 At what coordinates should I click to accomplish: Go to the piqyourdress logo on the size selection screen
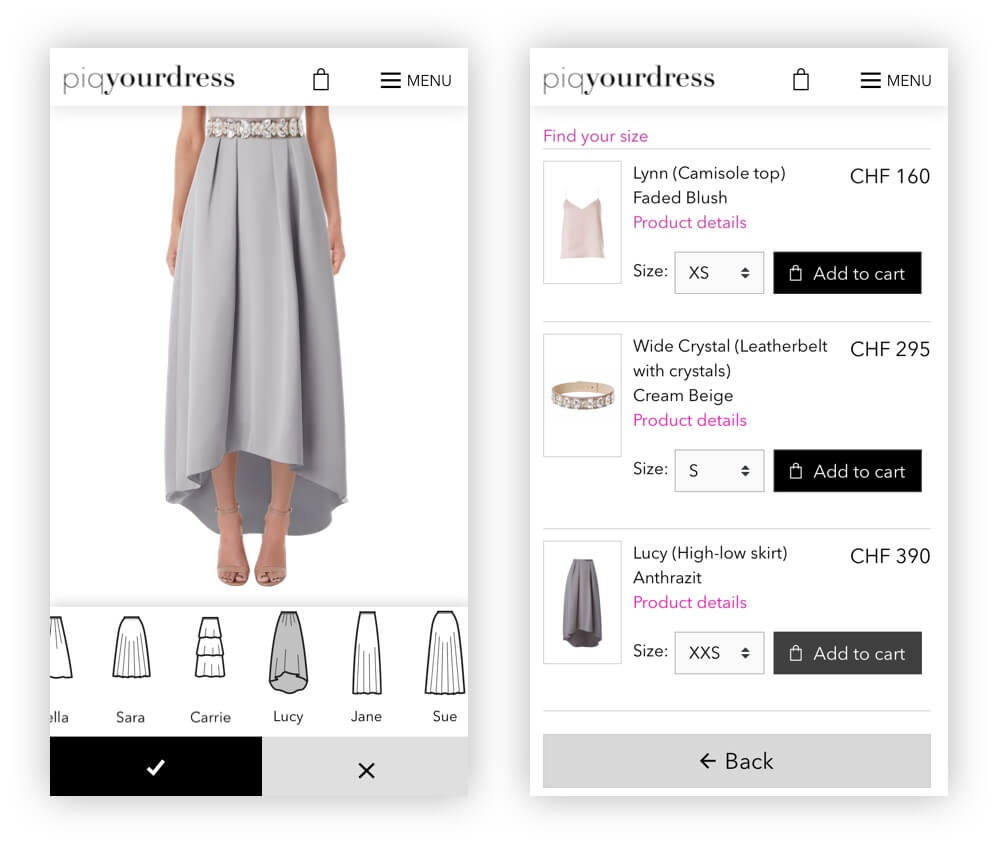coord(629,79)
